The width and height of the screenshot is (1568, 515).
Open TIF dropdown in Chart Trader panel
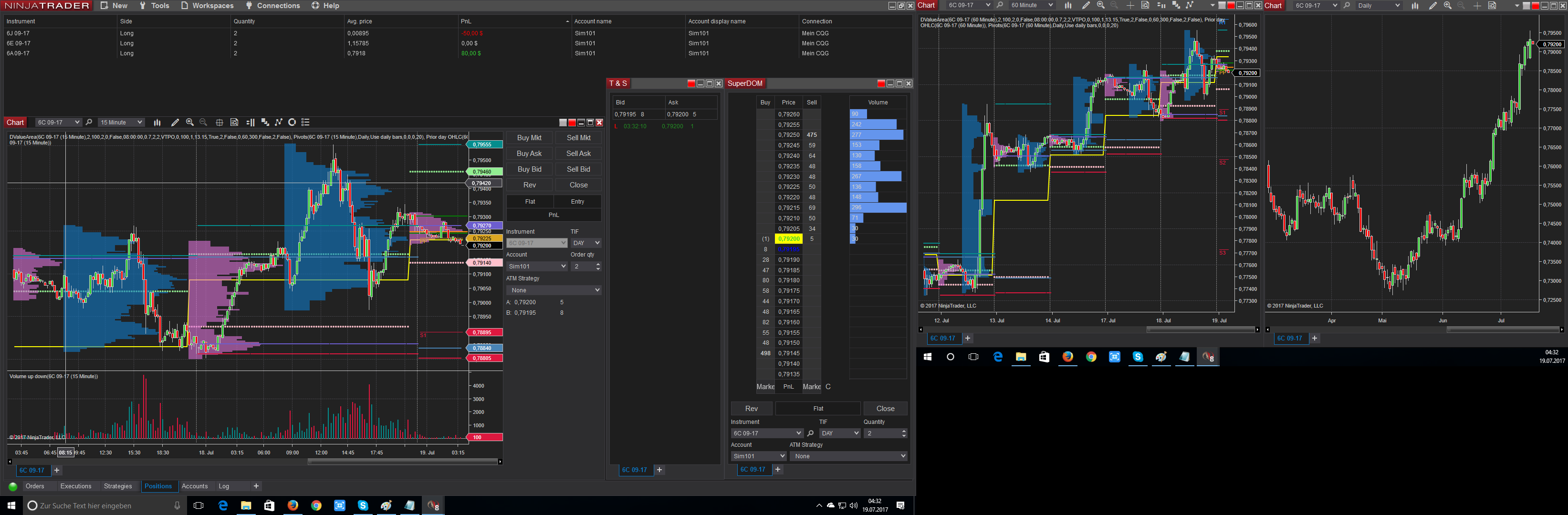(x=586, y=243)
